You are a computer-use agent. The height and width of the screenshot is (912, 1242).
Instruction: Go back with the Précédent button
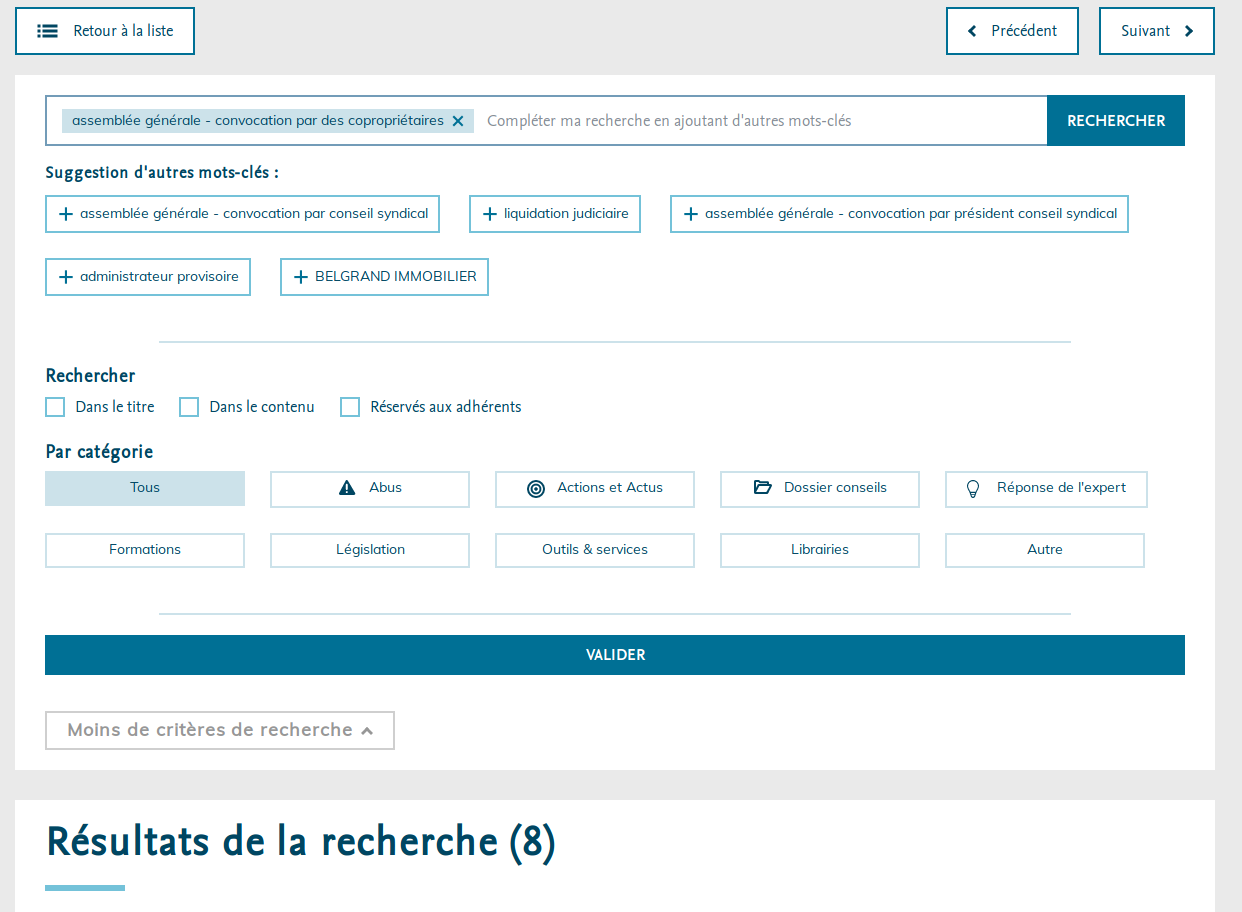point(1012,31)
